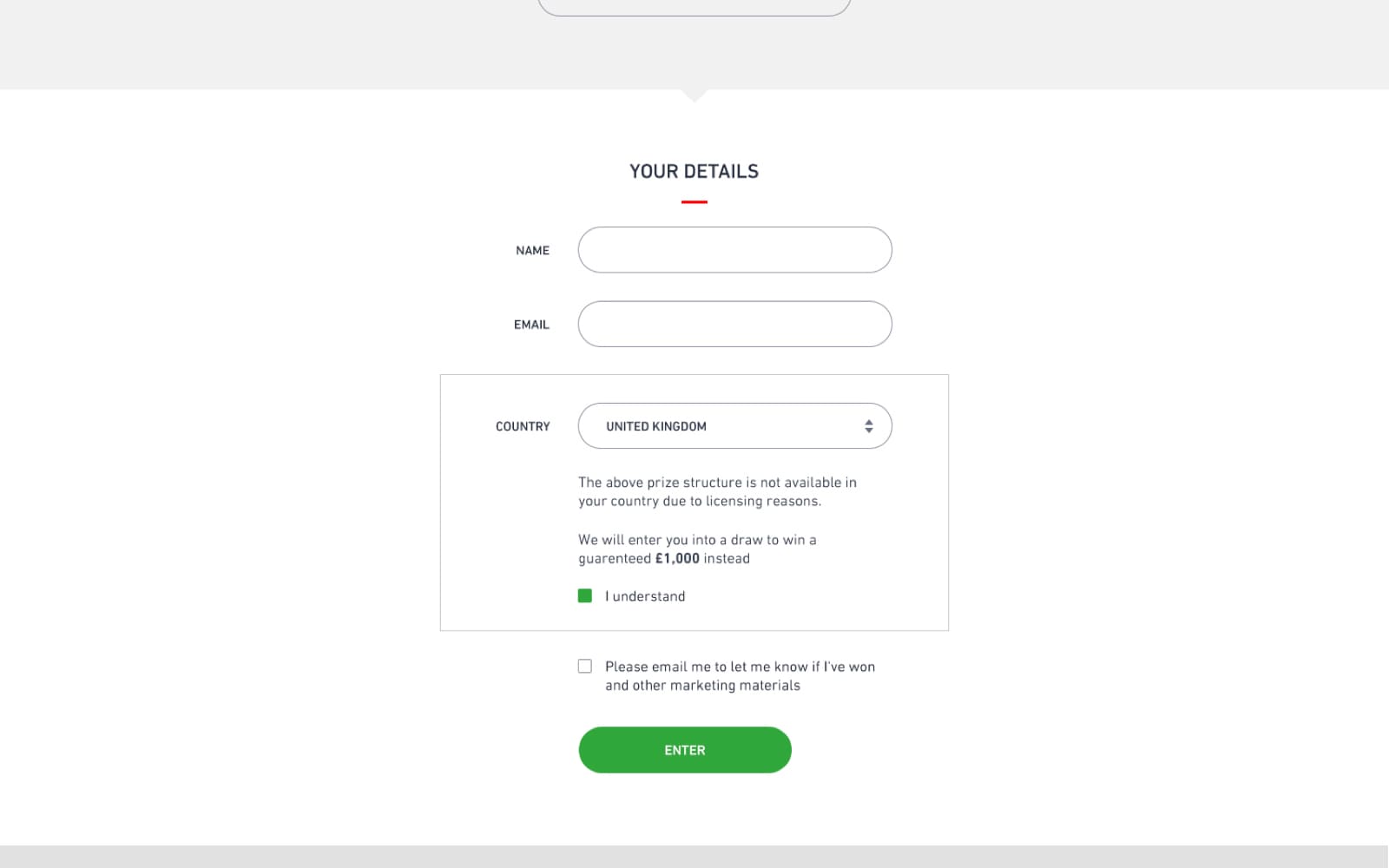Screen dimensions: 1389x868
Task: Focus the Email input box
Action: pyautogui.click(x=734, y=325)
